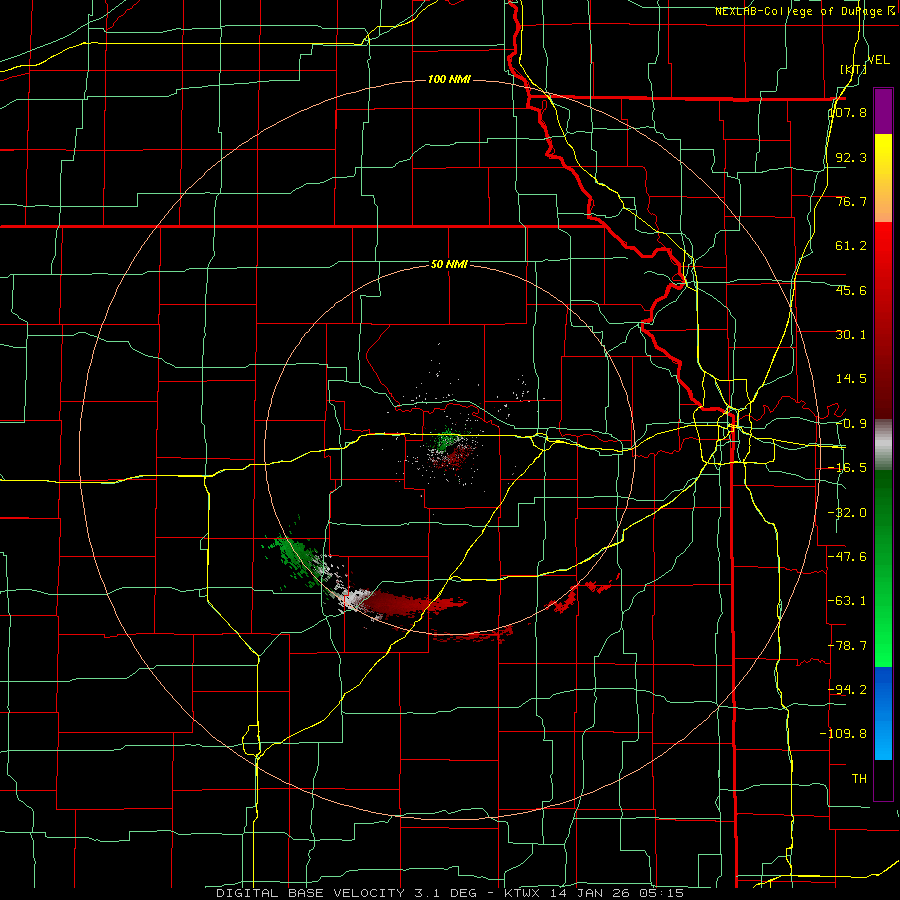
Task: Click the VEL legend title
Action: 879,60
